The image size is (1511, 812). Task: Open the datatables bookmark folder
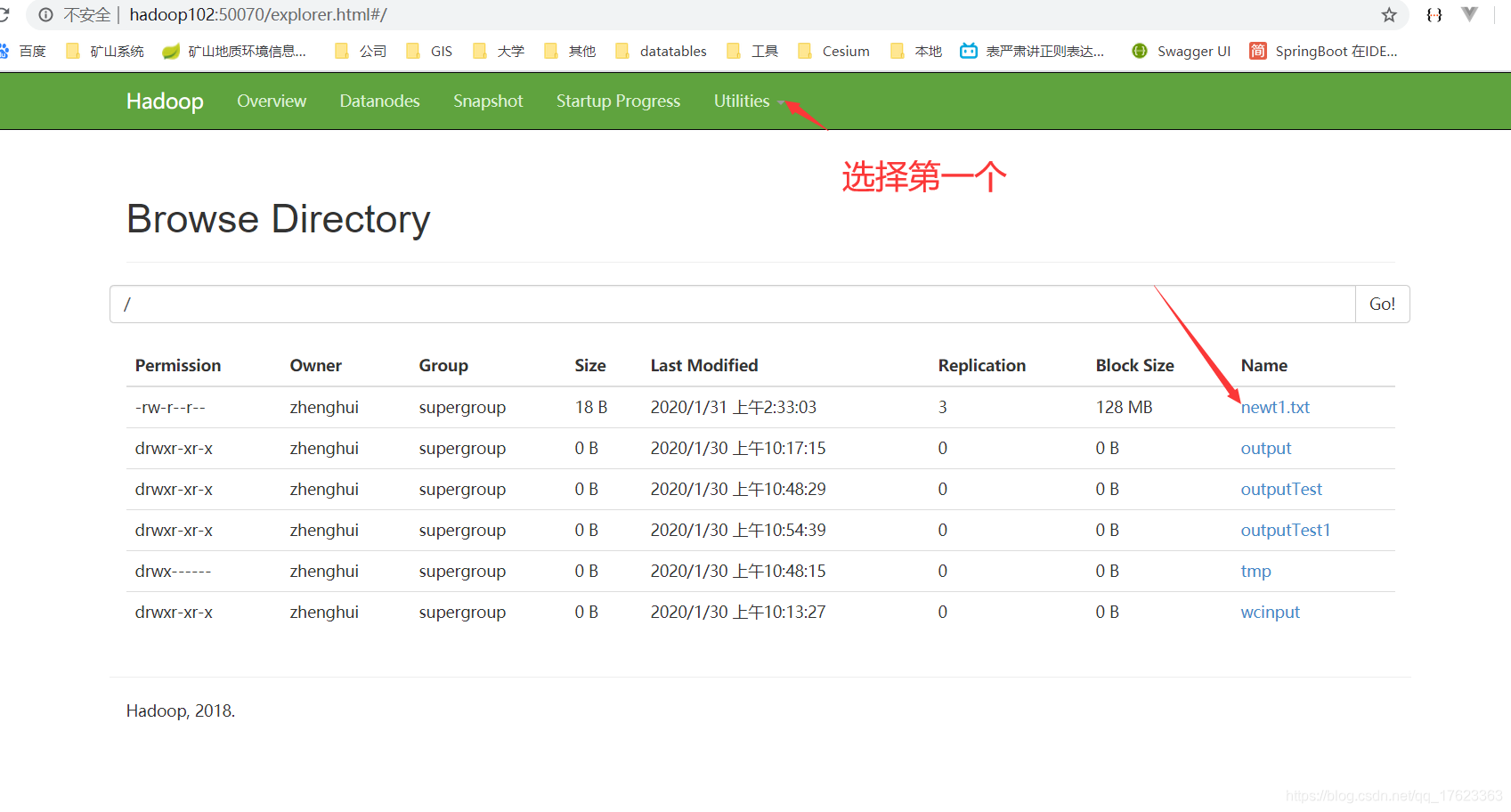click(x=661, y=51)
